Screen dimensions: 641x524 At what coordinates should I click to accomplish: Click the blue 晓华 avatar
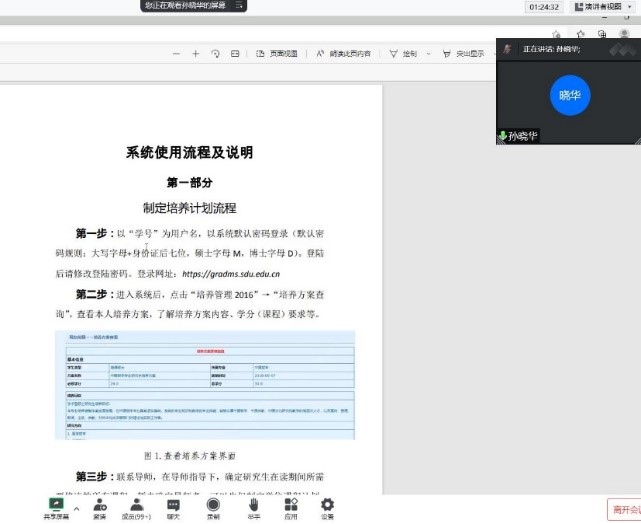(x=570, y=95)
